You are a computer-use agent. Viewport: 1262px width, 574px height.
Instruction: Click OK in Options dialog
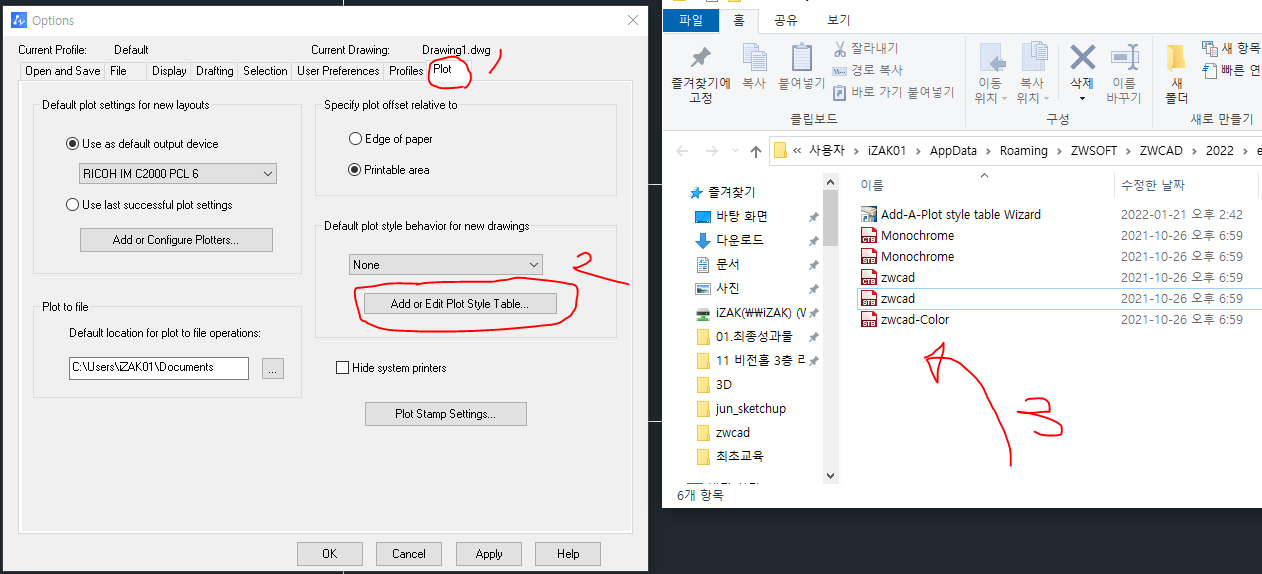(x=330, y=554)
